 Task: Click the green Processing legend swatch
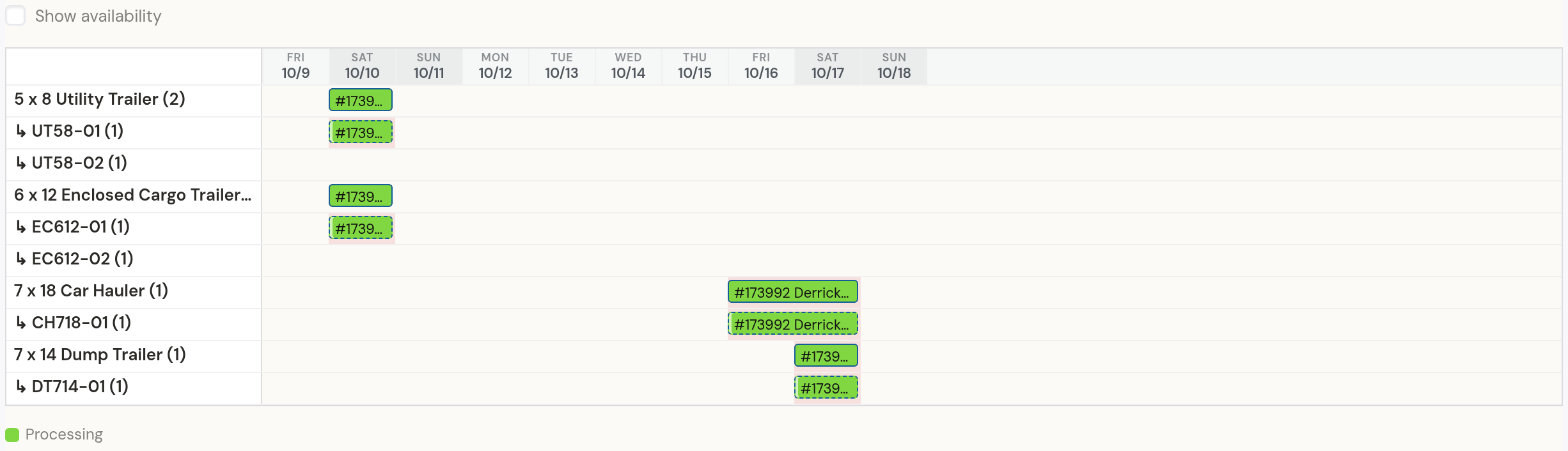pyautogui.click(x=12, y=435)
